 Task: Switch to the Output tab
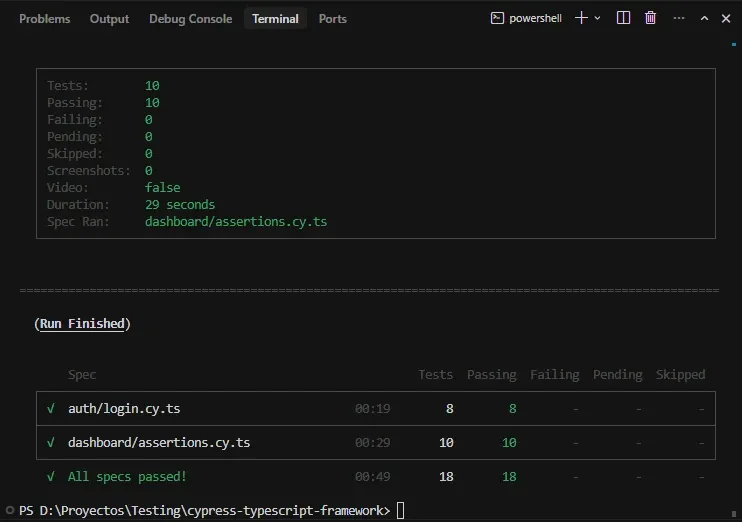click(x=109, y=19)
